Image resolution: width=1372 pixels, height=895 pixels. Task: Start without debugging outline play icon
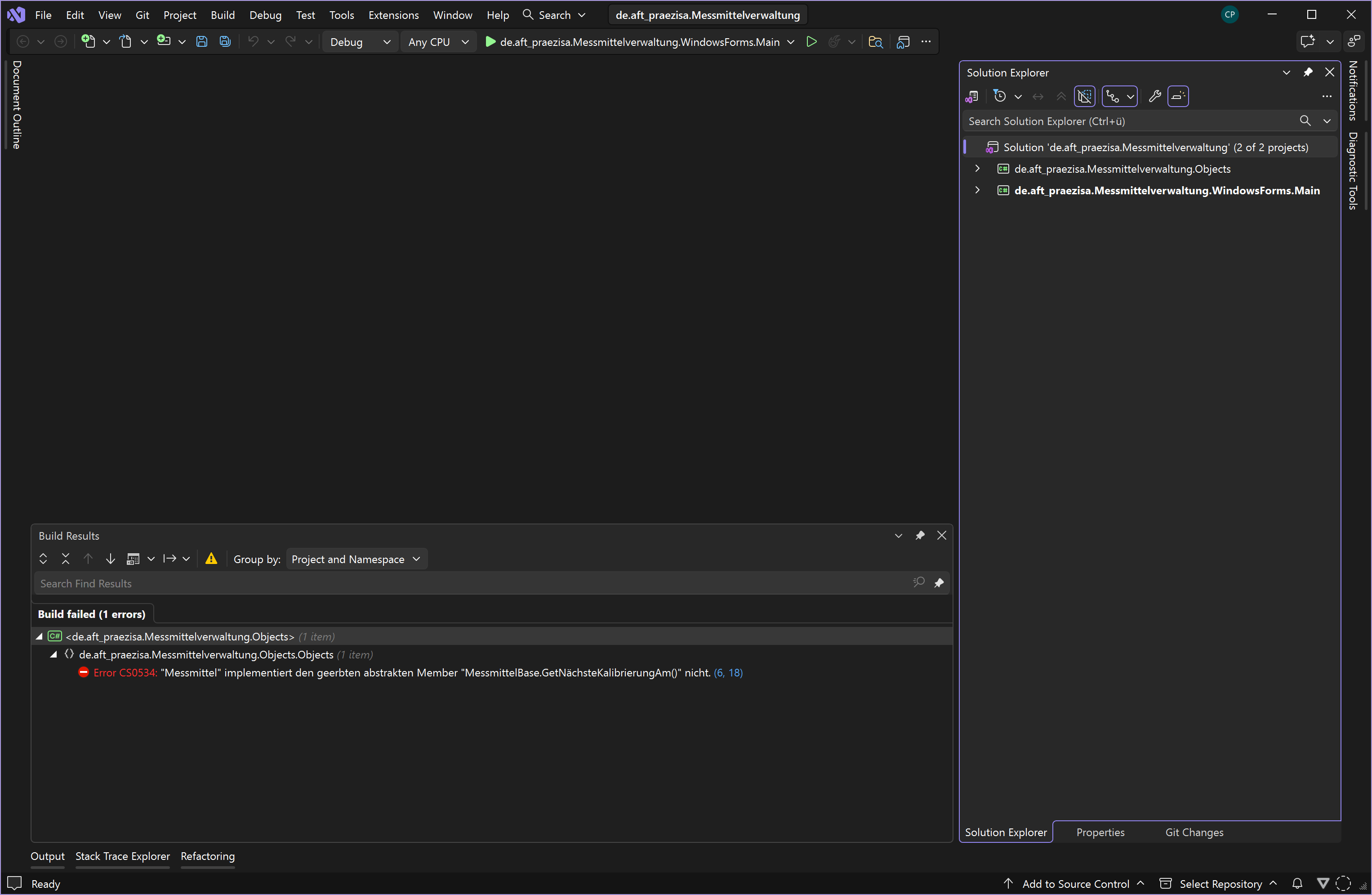point(811,41)
